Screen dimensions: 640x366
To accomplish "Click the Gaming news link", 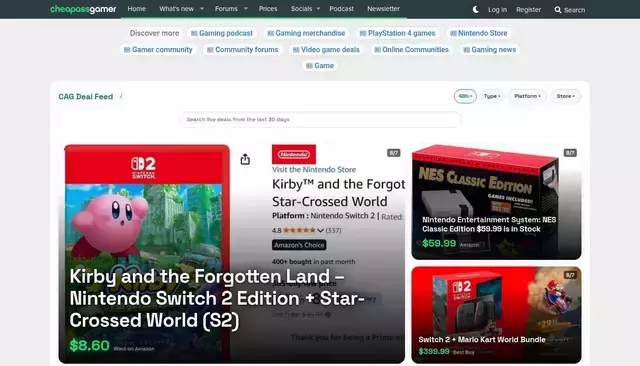I will (x=489, y=50).
